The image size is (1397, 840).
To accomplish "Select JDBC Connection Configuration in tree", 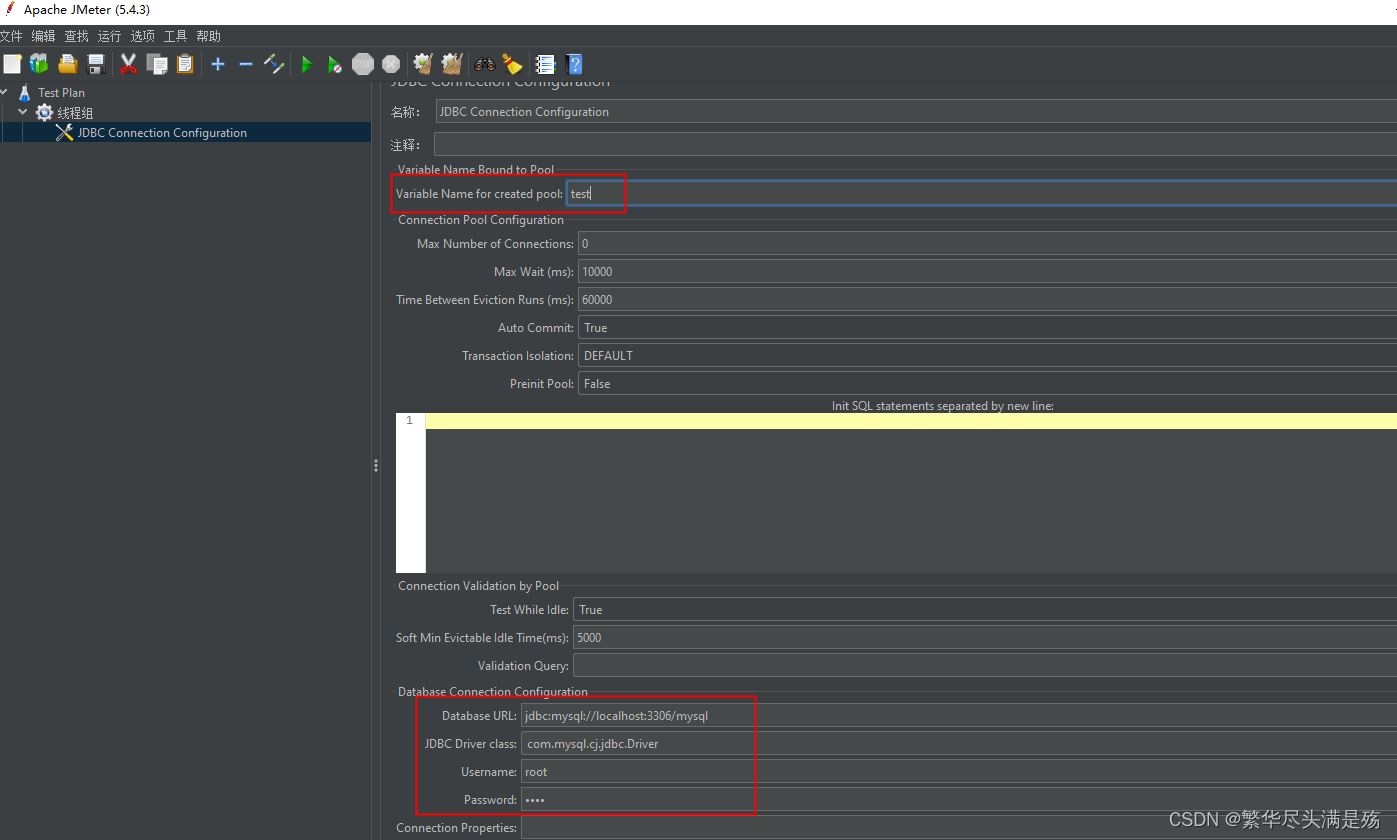I will (162, 133).
